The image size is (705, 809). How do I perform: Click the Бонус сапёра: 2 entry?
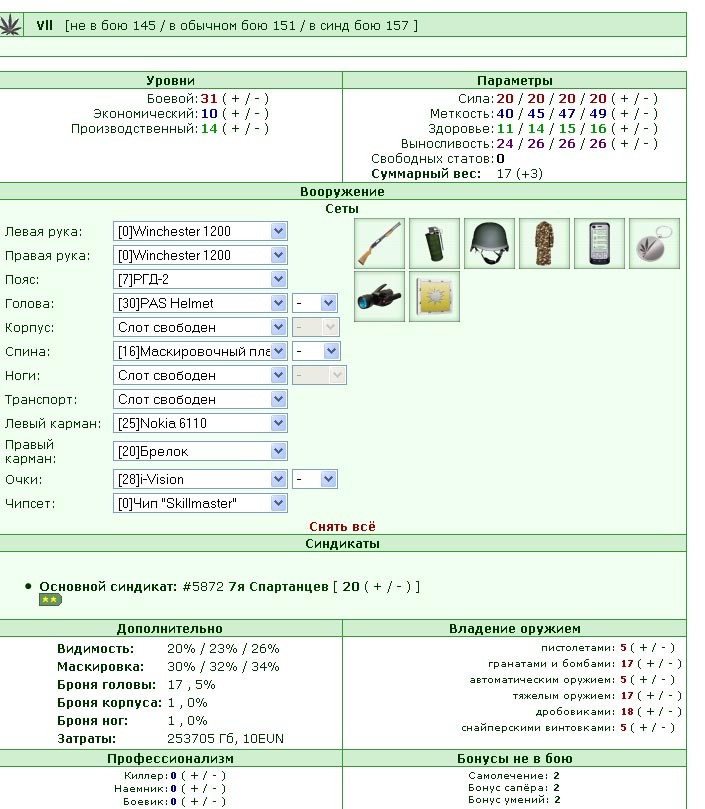coord(514,788)
